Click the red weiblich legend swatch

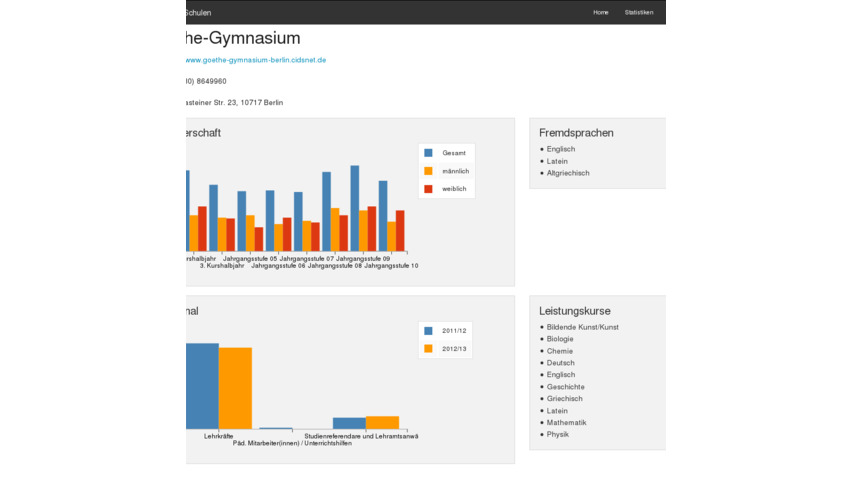pyautogui.click(x=428, y=189)
